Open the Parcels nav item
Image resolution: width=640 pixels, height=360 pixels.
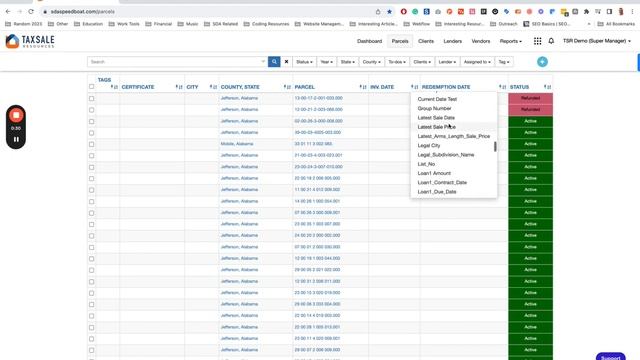(x=400, y=41)
